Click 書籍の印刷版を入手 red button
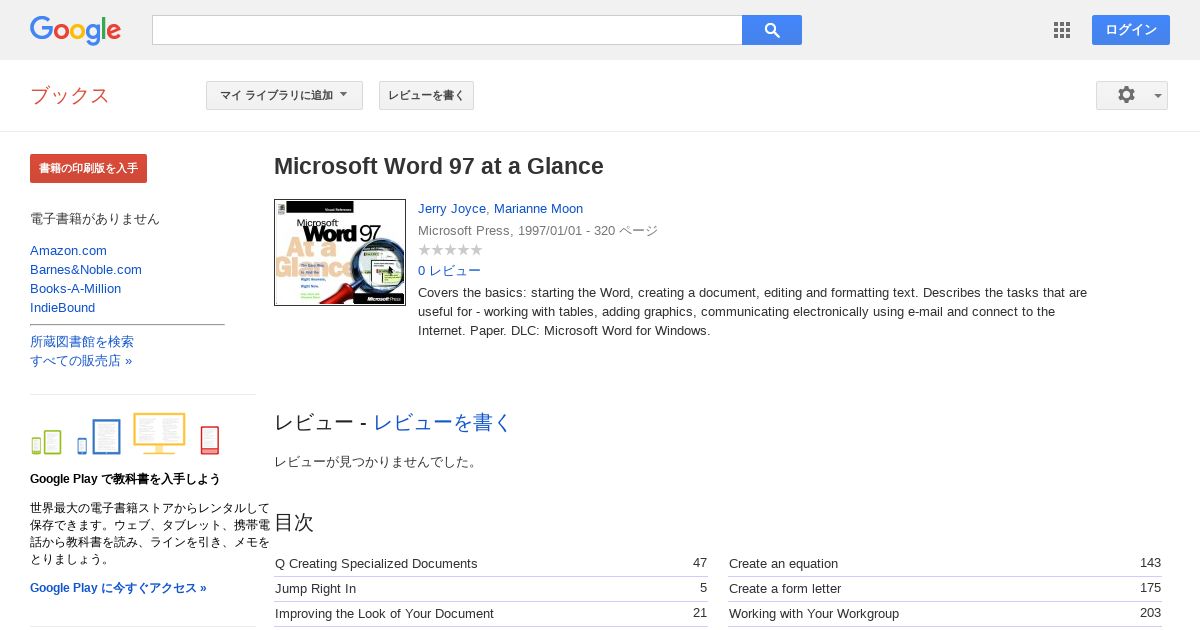The width and height of the screenshot is (1200, 630). pyautogui.click(x=88, y=168)
